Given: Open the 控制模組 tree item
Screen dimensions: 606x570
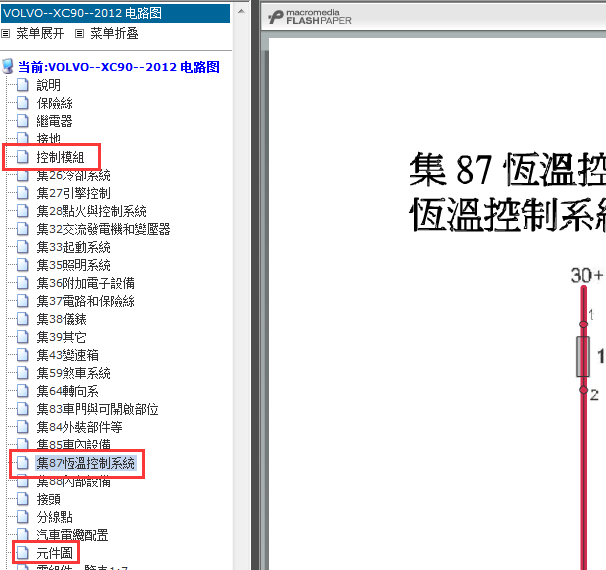Looking at the screenshot, I should point(60,157).
